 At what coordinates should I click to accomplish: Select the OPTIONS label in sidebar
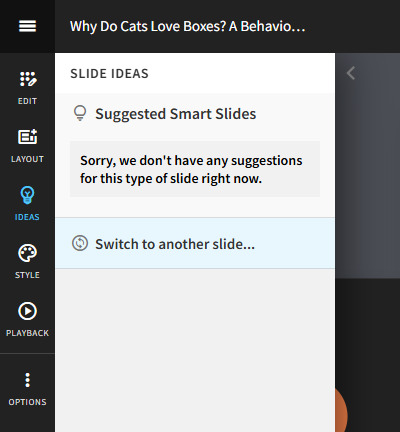tap(27, 402)
